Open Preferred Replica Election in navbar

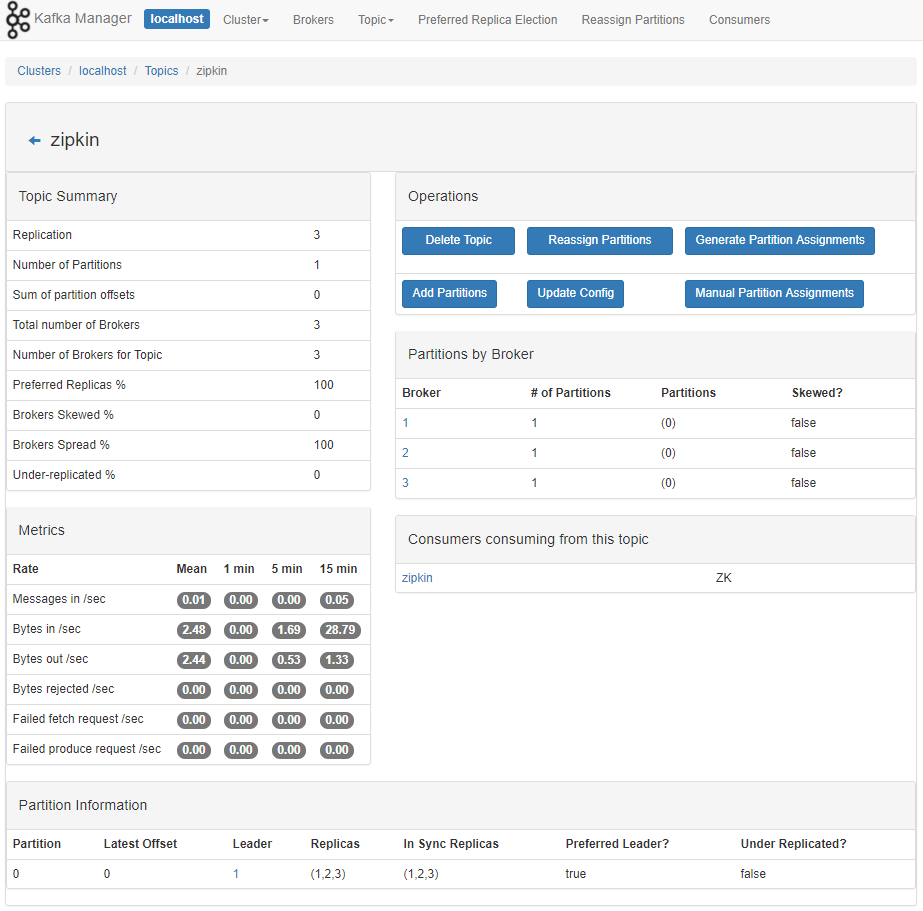(x=487, y=20)
